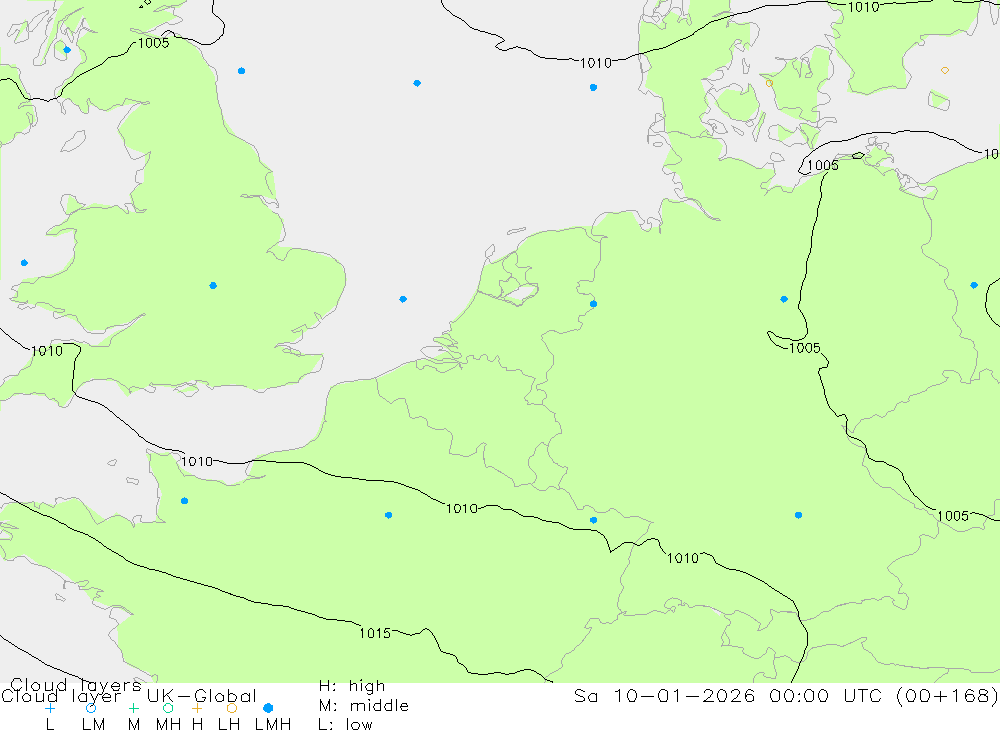Click the 1005 label over Czech region
Viewport: 1000px width, 733px height.
[x=953, y=515]
